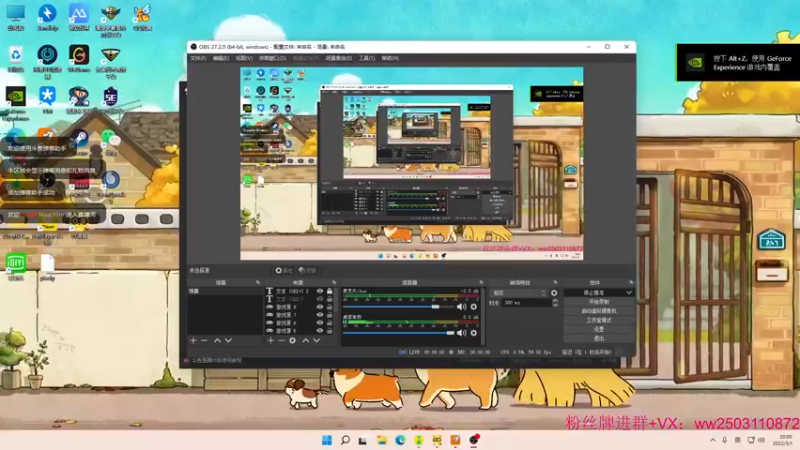Pop out the 控件 dock panel
Screen dimensions: 800x450
pyautogui.click(x=631, y=282)
